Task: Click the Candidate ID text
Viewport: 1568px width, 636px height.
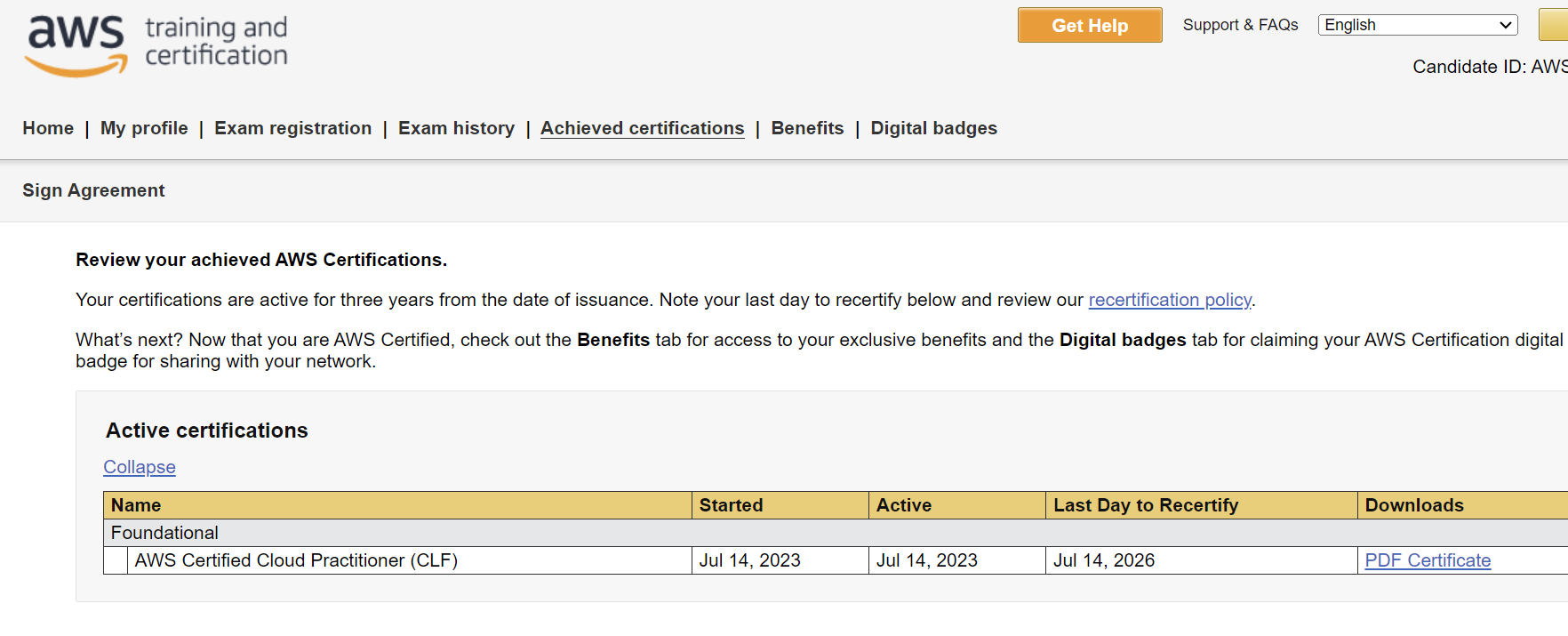Action: coord(1490,67)
